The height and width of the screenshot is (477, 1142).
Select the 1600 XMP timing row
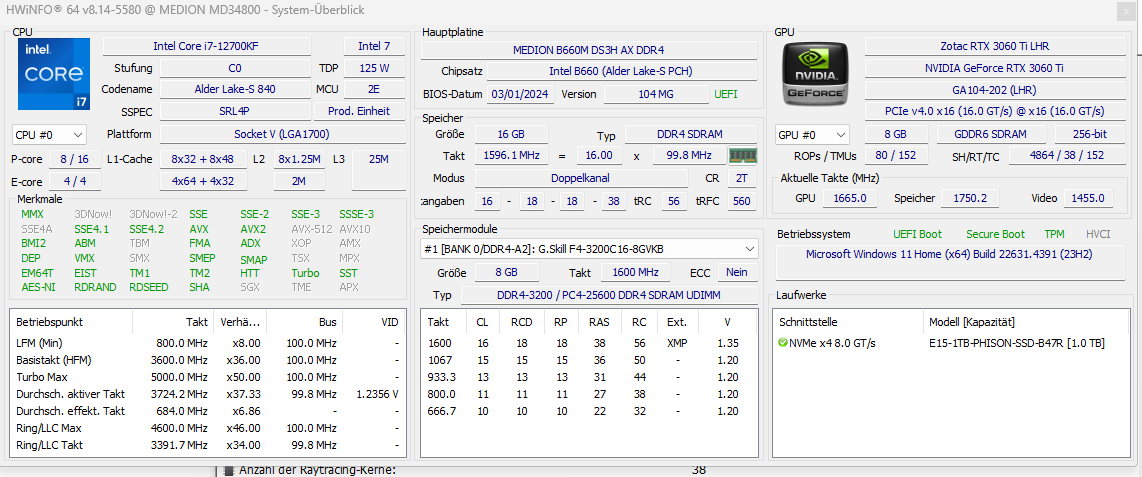[588, 343]
